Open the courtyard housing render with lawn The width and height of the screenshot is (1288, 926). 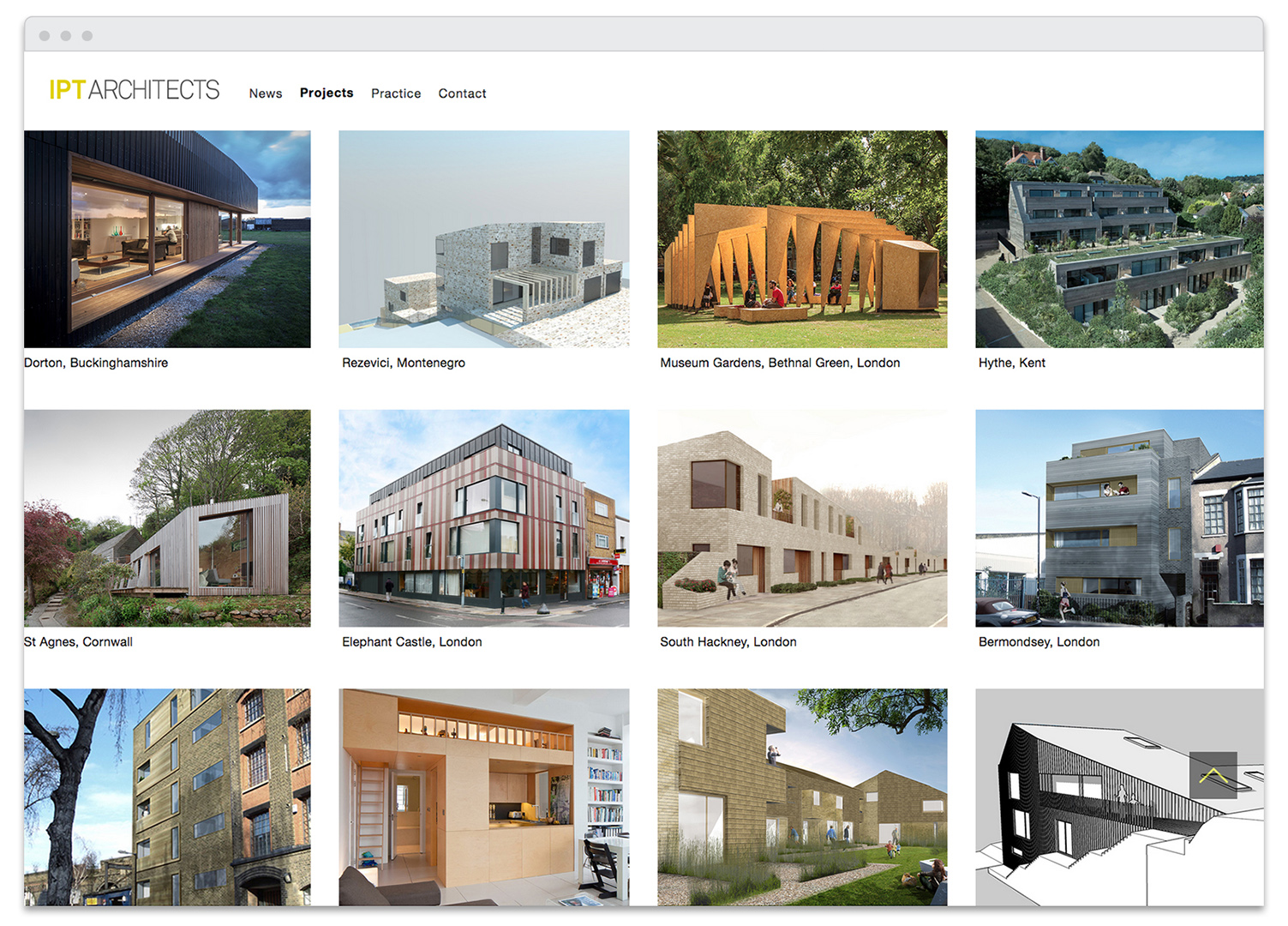tap(802, 797)
